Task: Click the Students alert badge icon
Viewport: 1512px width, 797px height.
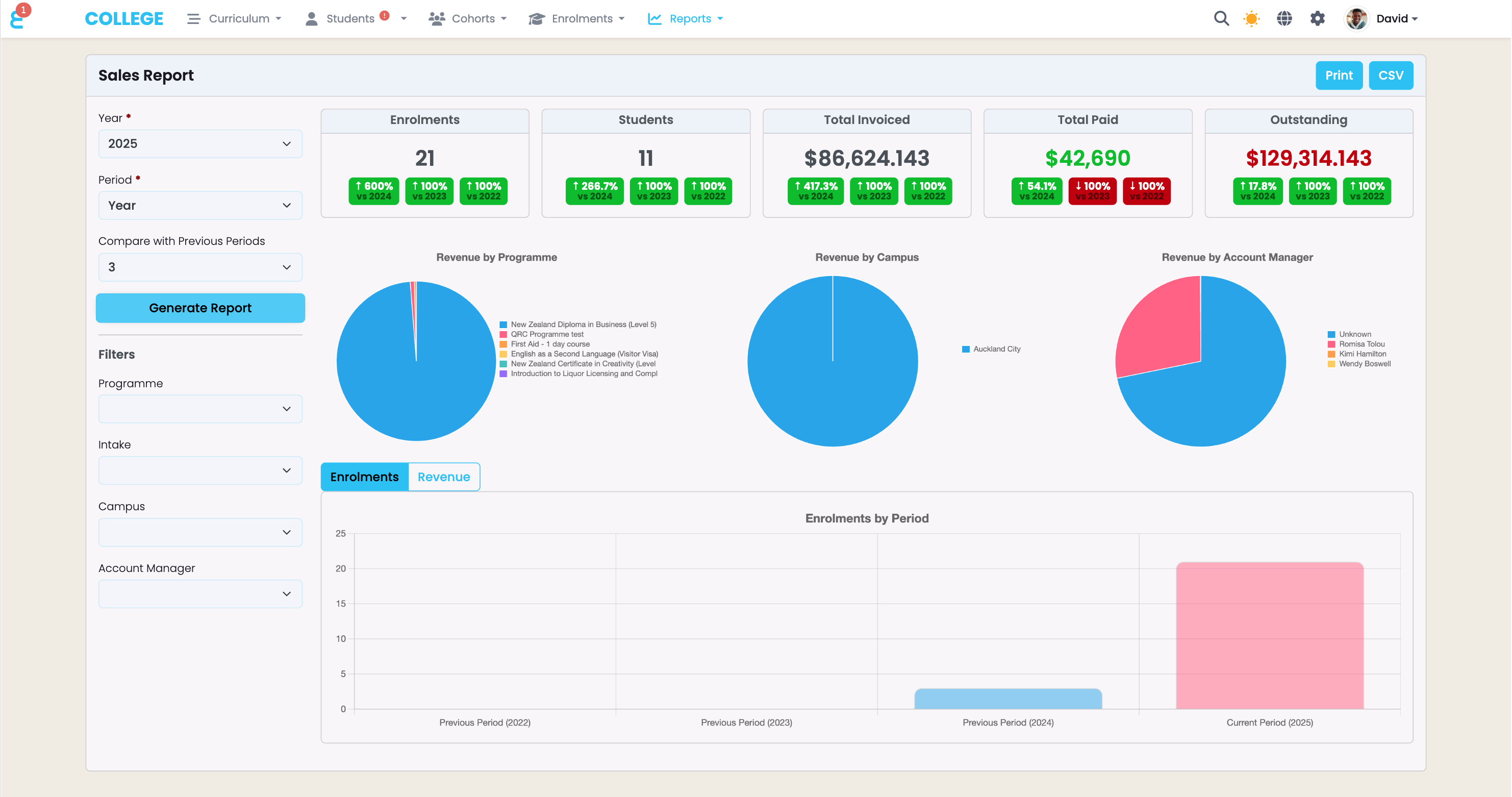Action: 385,16
